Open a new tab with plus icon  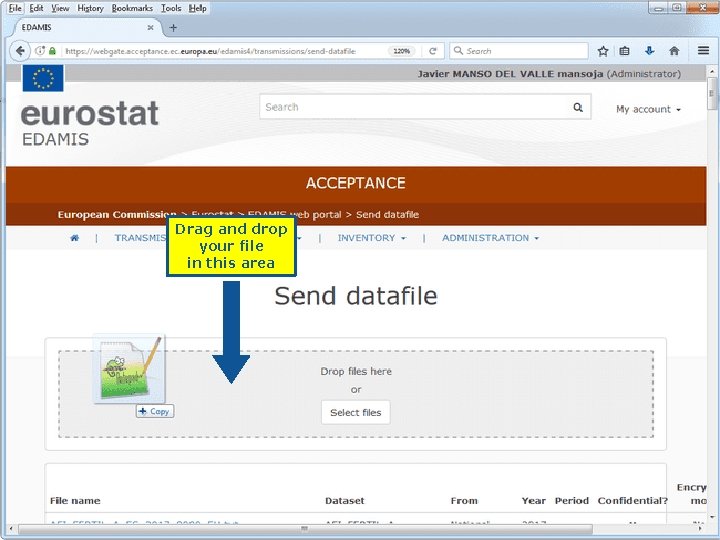click(x=173, y=28)
